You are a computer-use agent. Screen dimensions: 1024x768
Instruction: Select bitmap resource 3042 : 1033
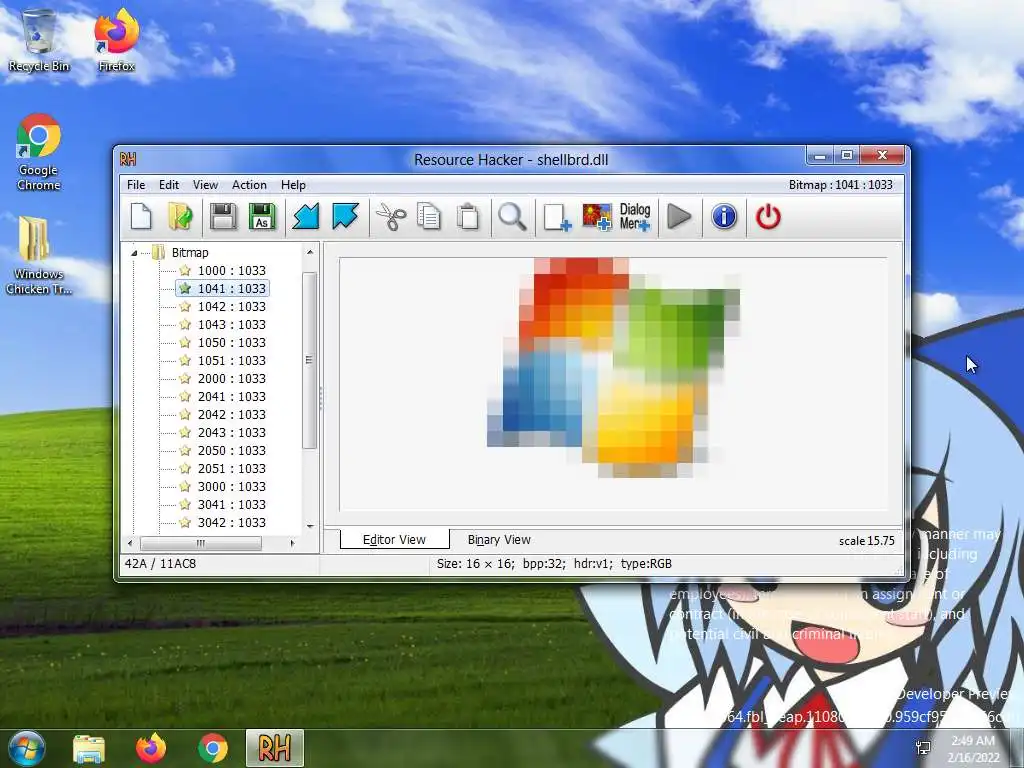pos(231,522)
